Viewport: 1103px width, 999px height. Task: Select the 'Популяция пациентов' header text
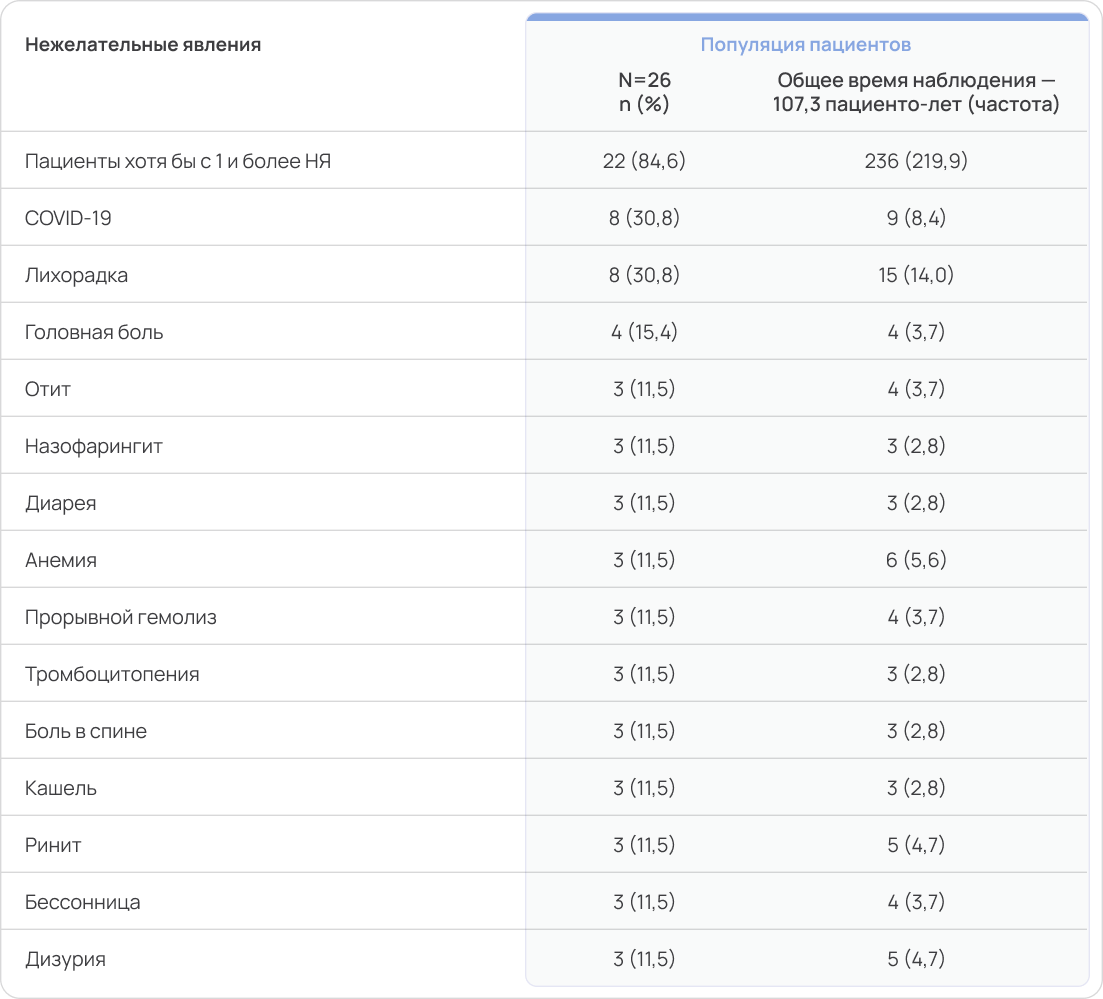click(805, 45)
